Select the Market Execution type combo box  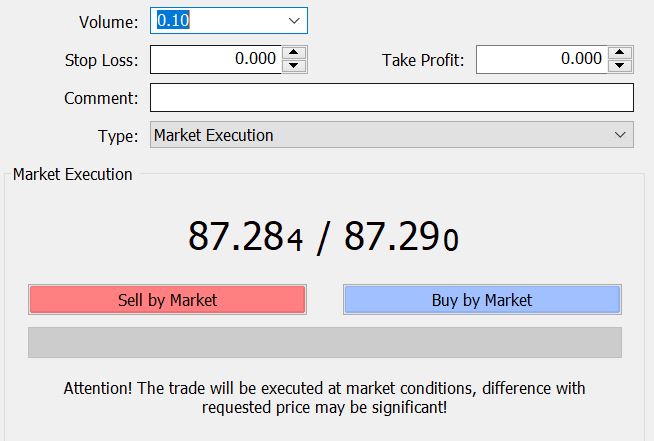pyautogui.click(x=392, y=135)
